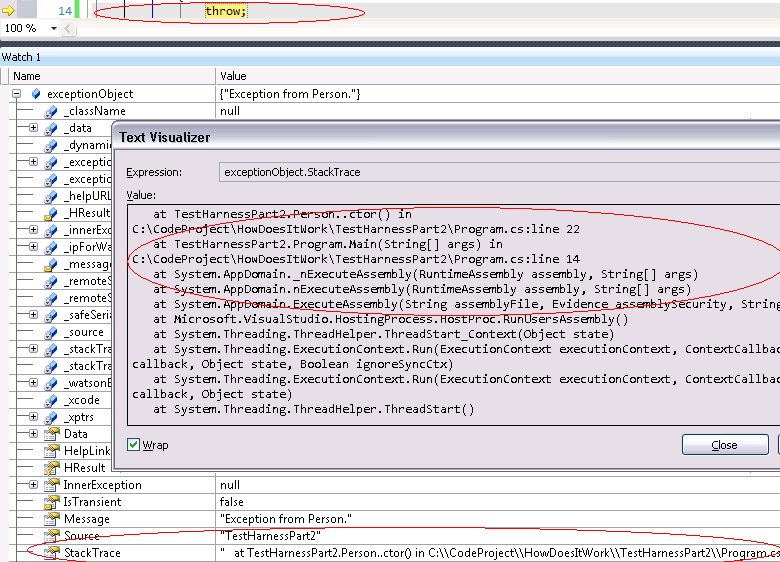Expand the _innerExc field node
Image resolution: width=780 pixels, height=562 pixels.
click(x=33, y=230)
